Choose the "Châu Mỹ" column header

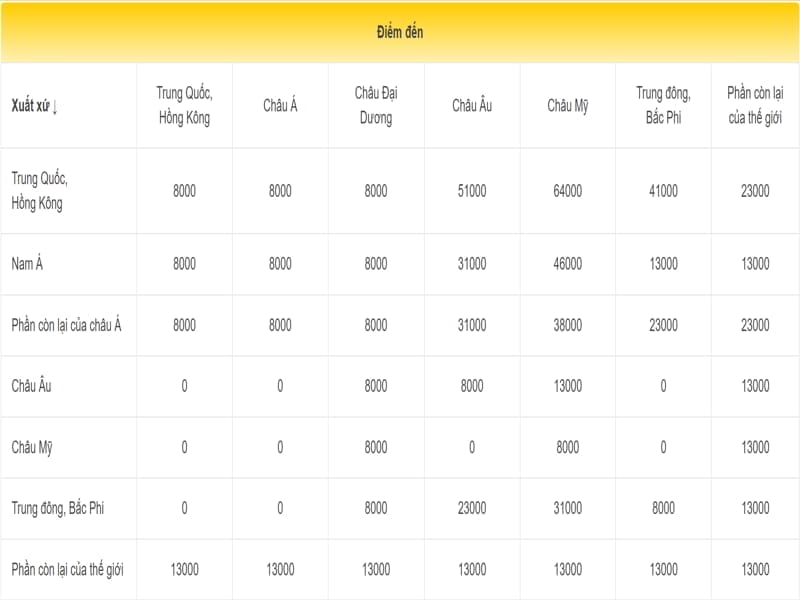click(567, 106)
